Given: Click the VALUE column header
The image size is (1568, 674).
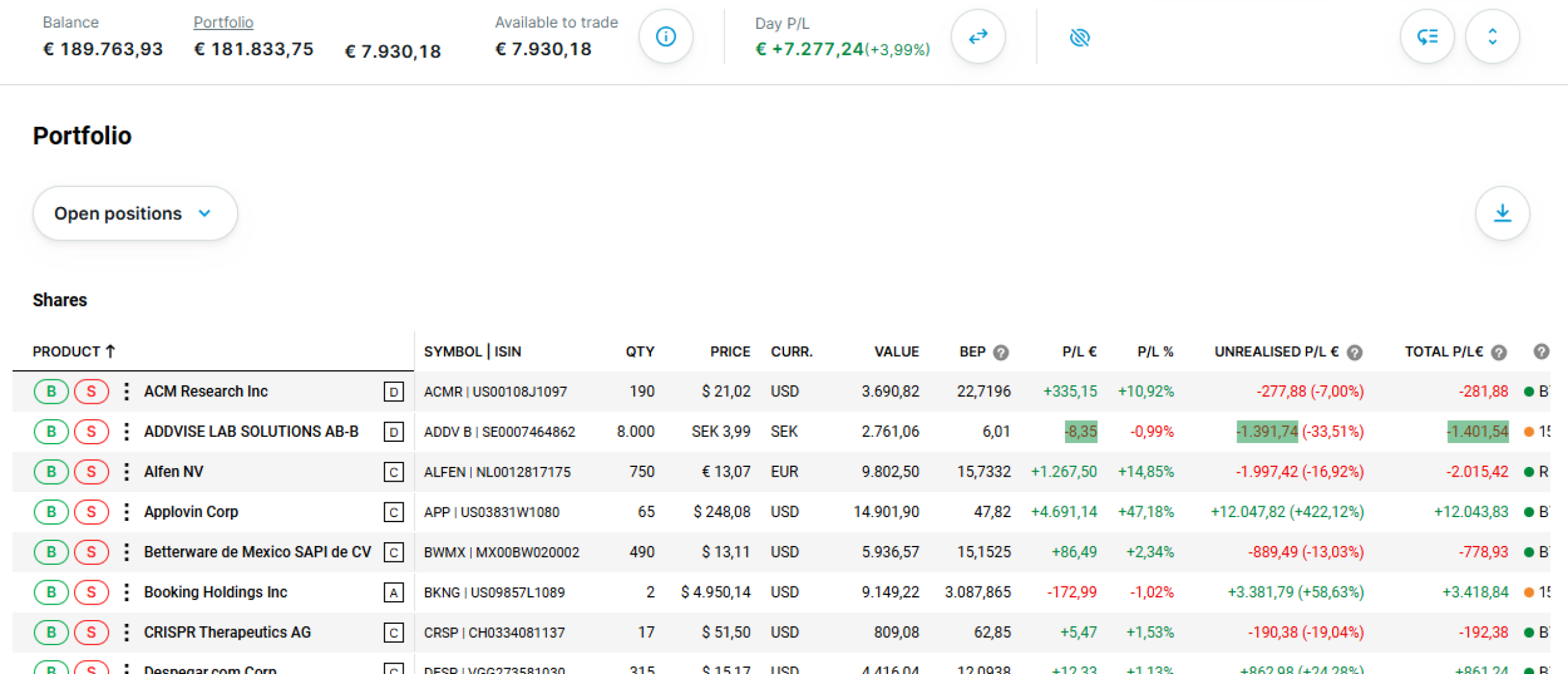Looking at the screenshot, I should 897,352.
